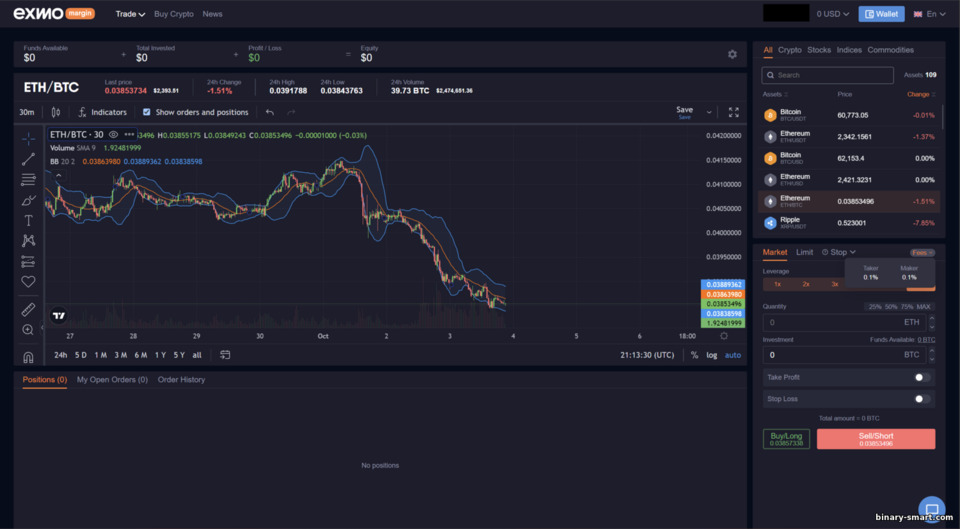Enter fullscreen chart mode
The height and width of the screenshot is (529, 960).
point(733,112)
